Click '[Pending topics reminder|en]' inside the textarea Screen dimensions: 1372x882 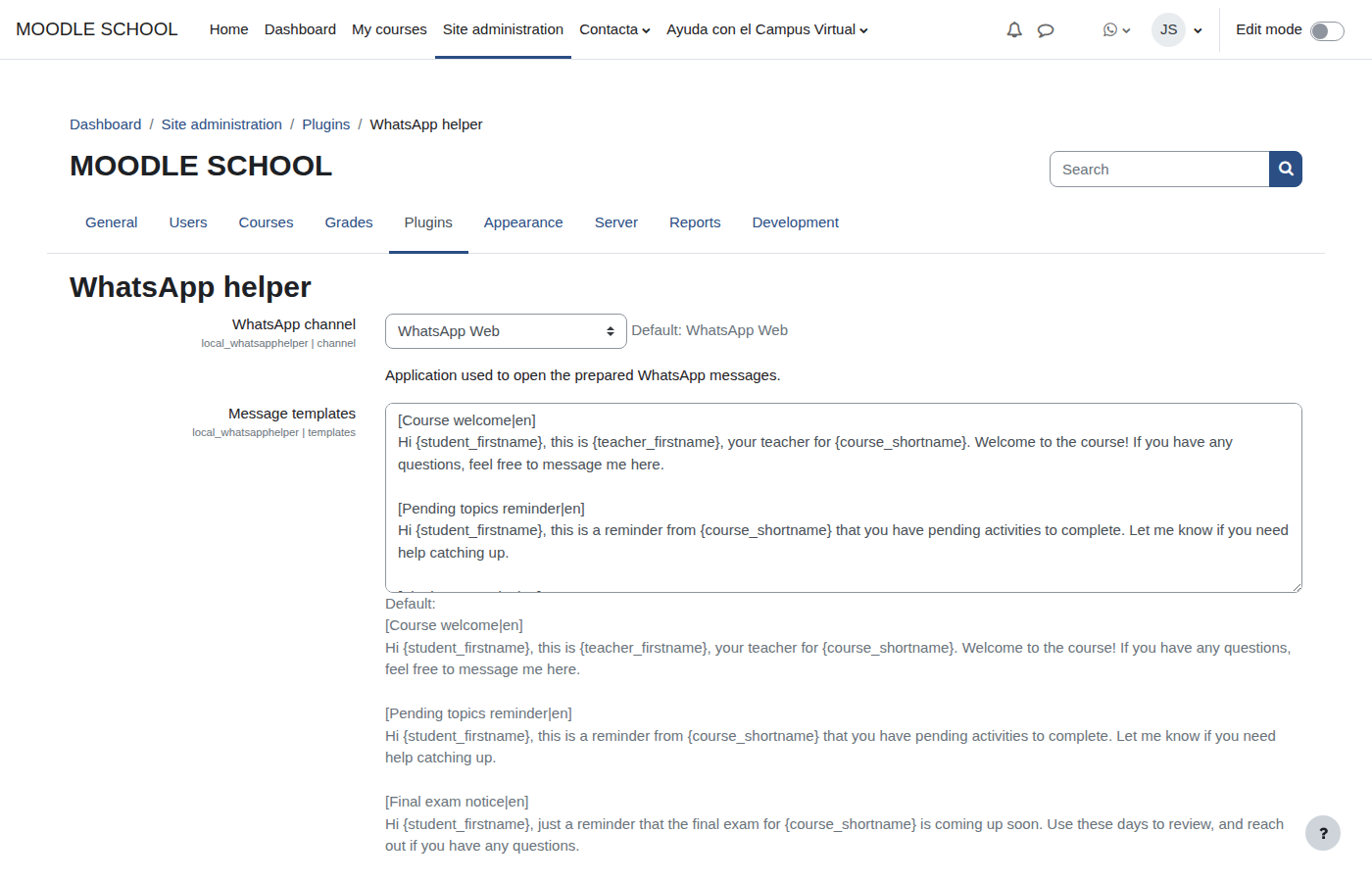491,509
